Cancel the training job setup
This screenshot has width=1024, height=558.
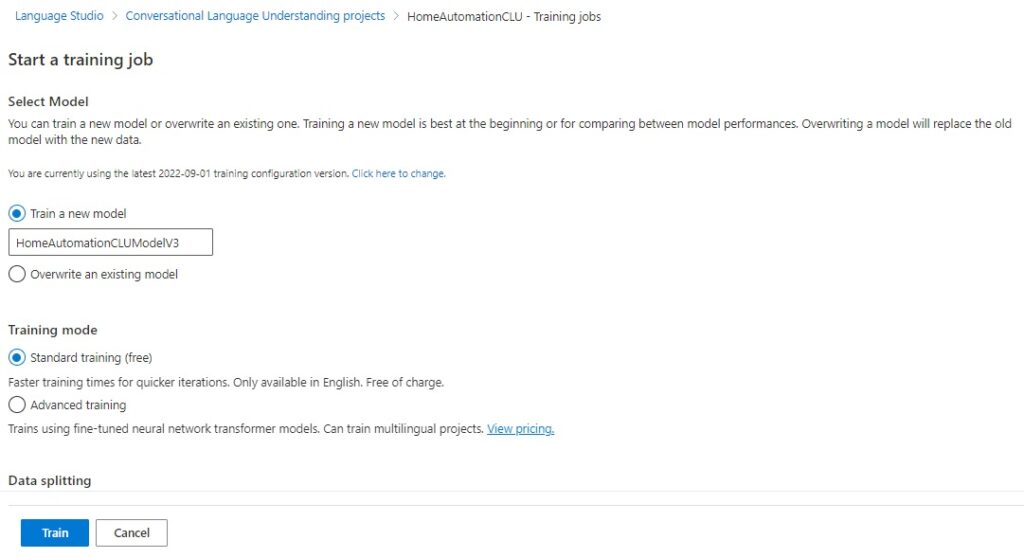point(131,533)
